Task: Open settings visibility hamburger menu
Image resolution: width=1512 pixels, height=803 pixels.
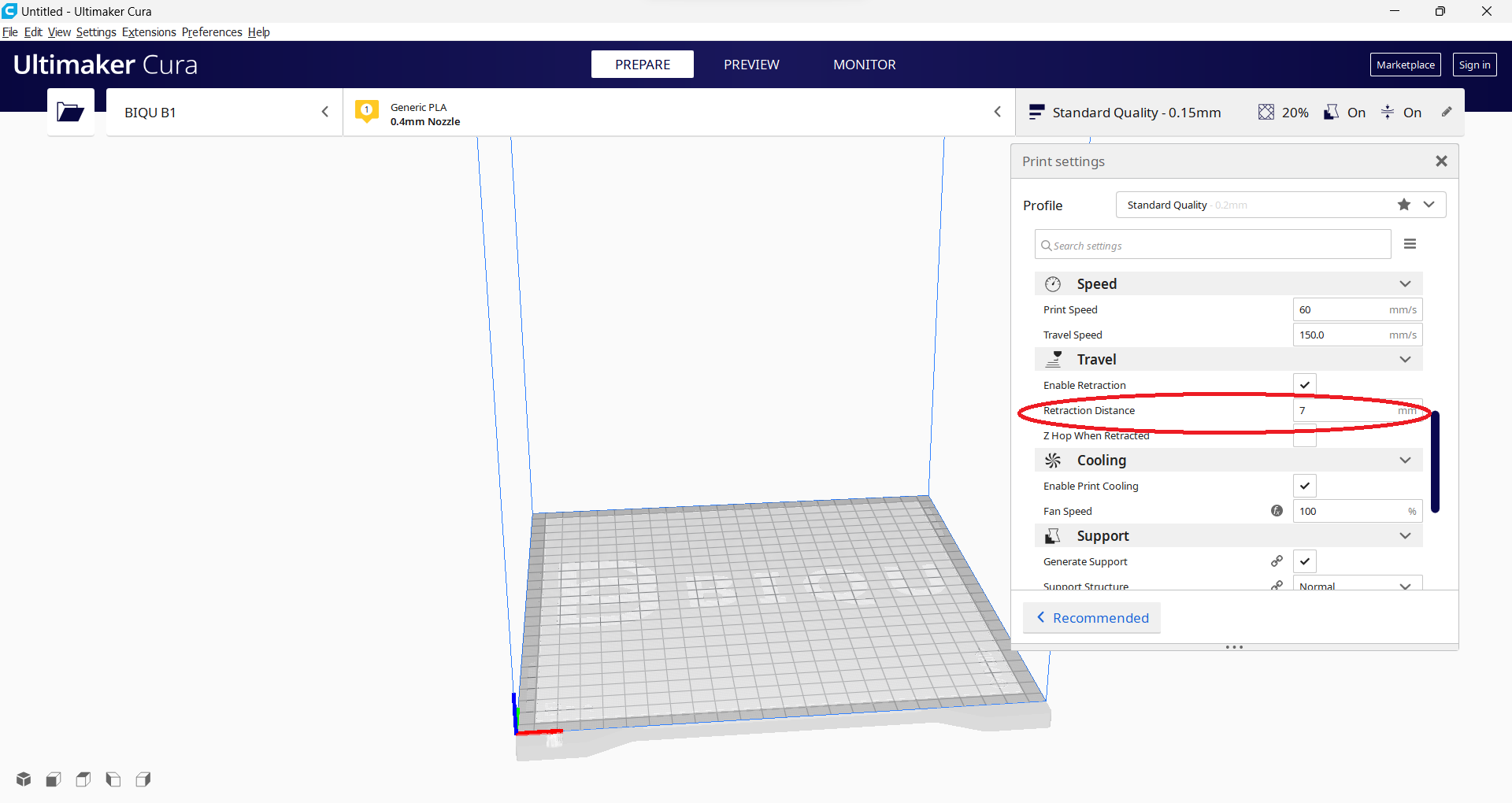Action: click(1410, 244)
